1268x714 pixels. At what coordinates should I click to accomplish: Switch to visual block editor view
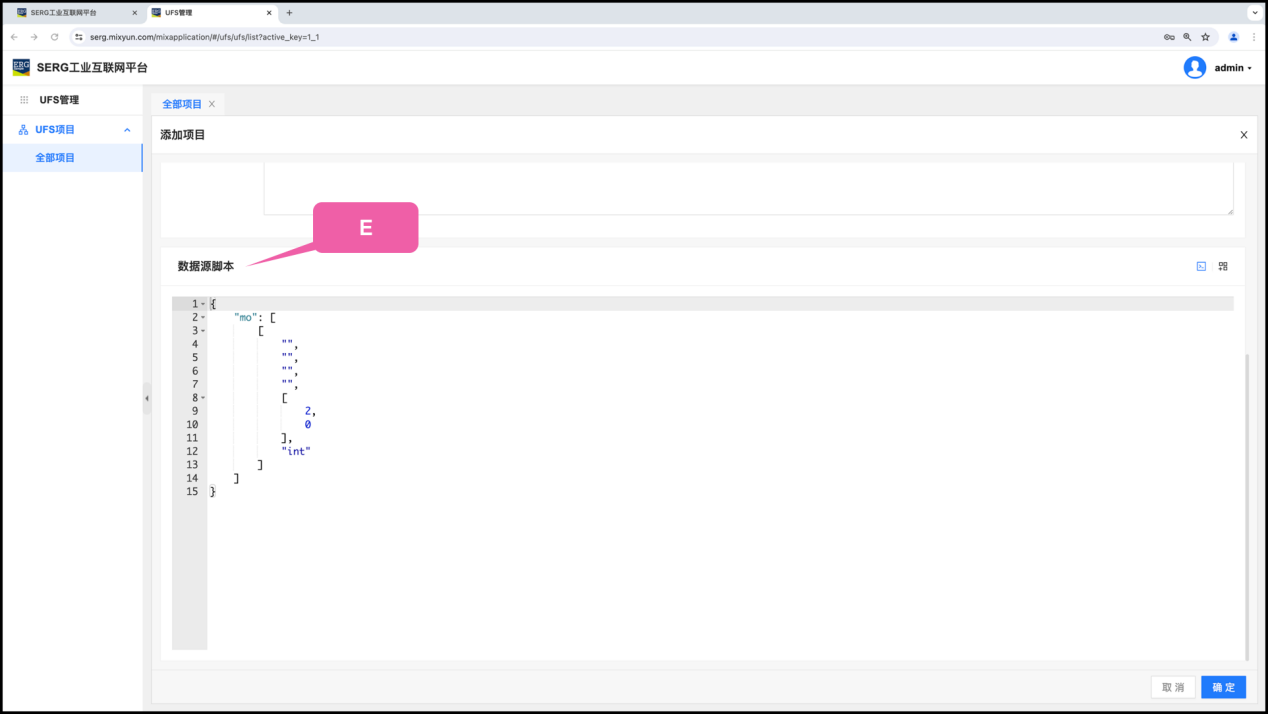click(x=1223, y=266)
